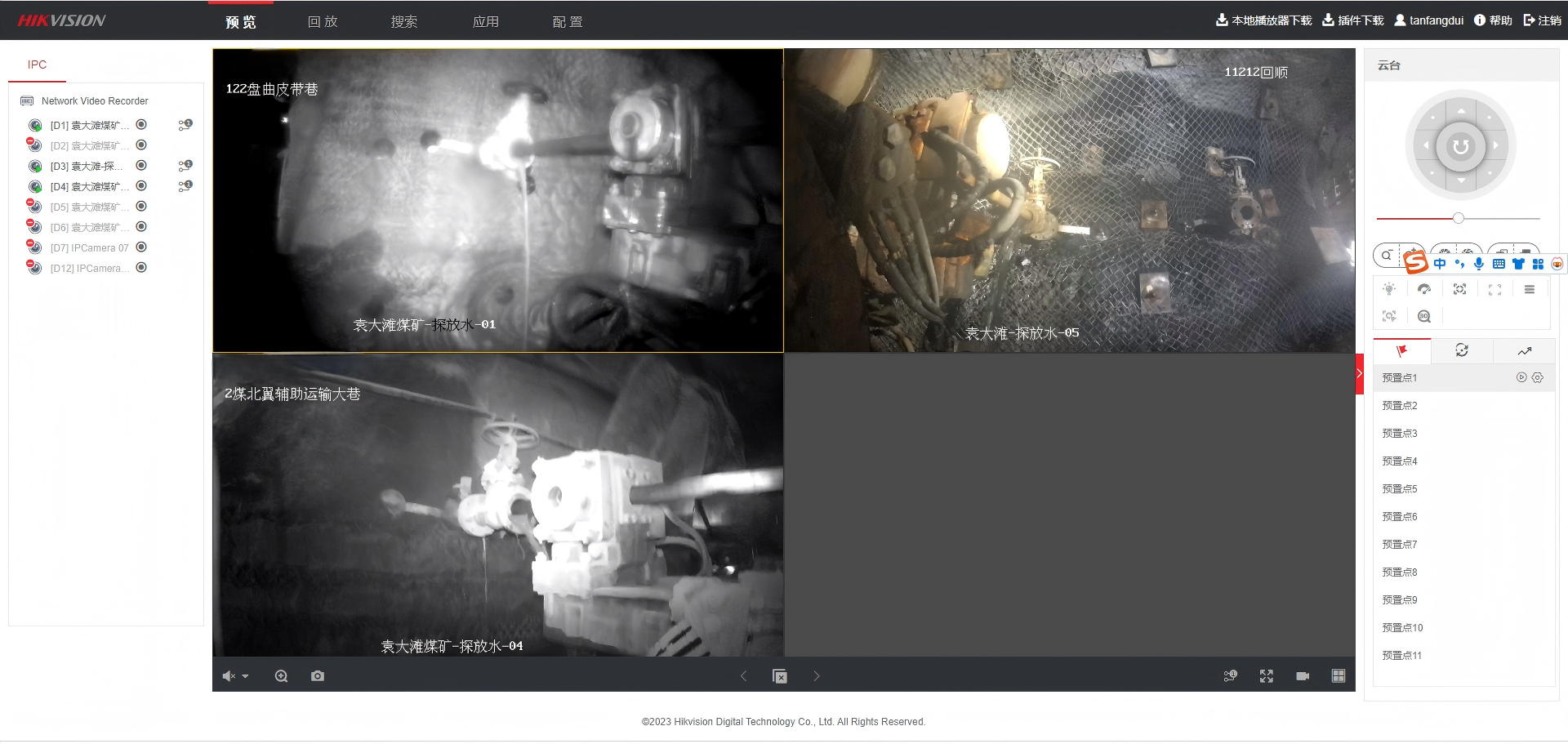This screenshot has width=1568, height=744.
Task: Enable digital zoom with magnifier icon
Action: point(281,676)
